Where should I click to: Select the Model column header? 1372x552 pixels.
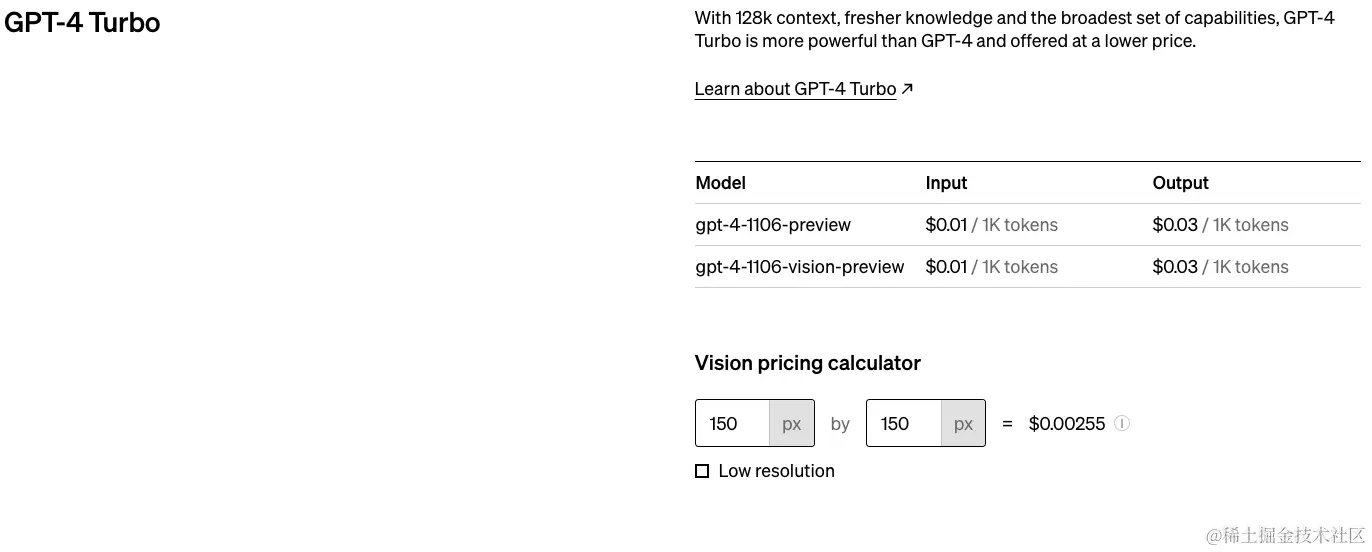[721, 183]
